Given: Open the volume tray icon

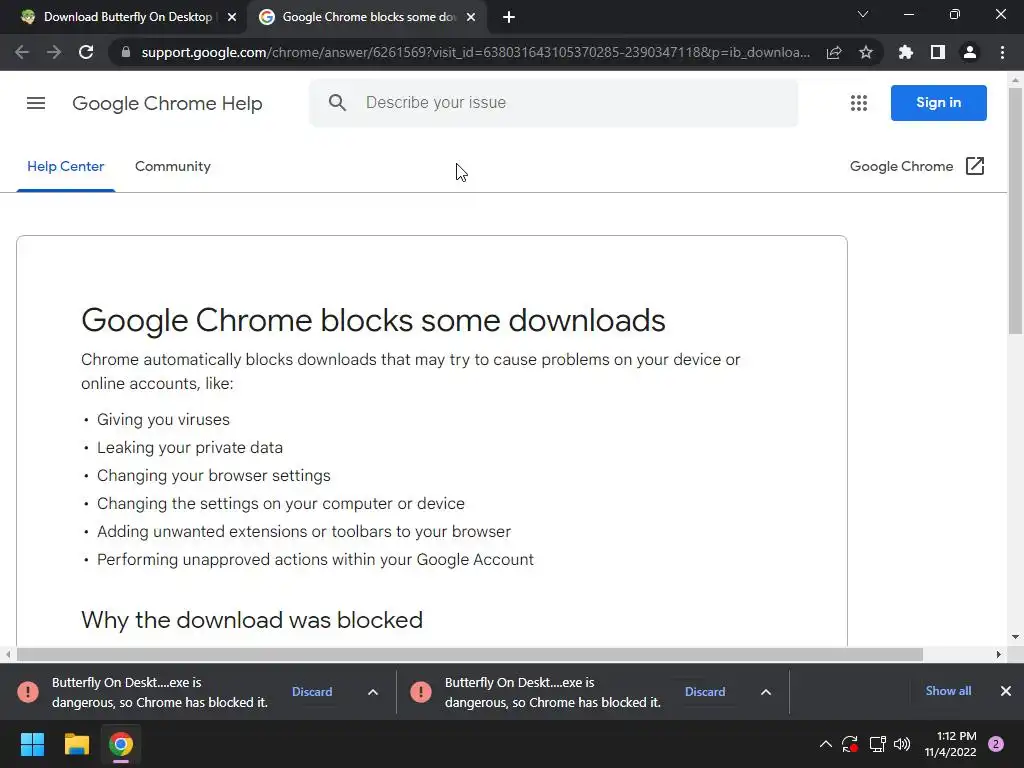Looking at the screenshot, I should coord(902,744).
